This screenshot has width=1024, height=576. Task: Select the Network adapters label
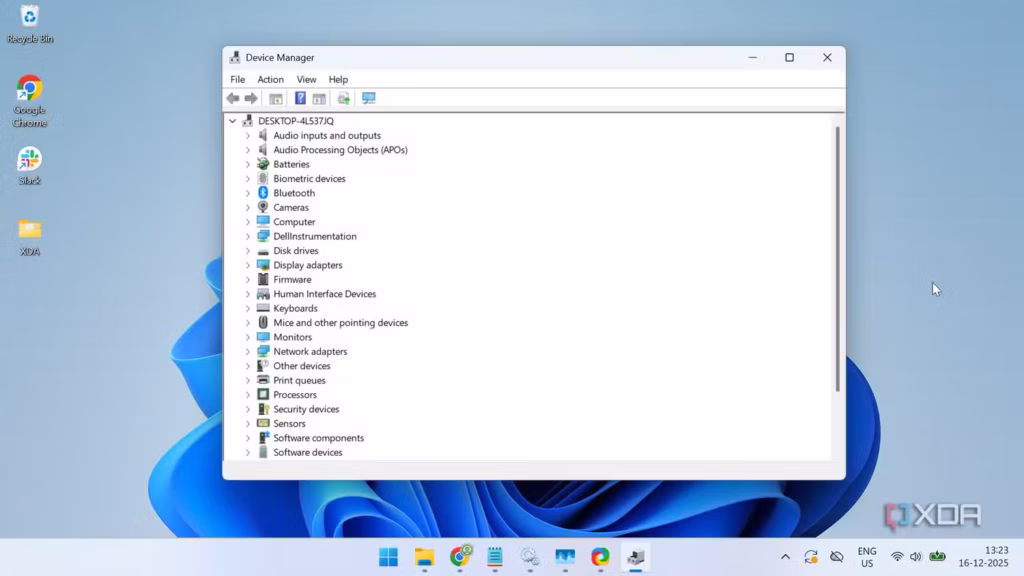tap(310, 351)
